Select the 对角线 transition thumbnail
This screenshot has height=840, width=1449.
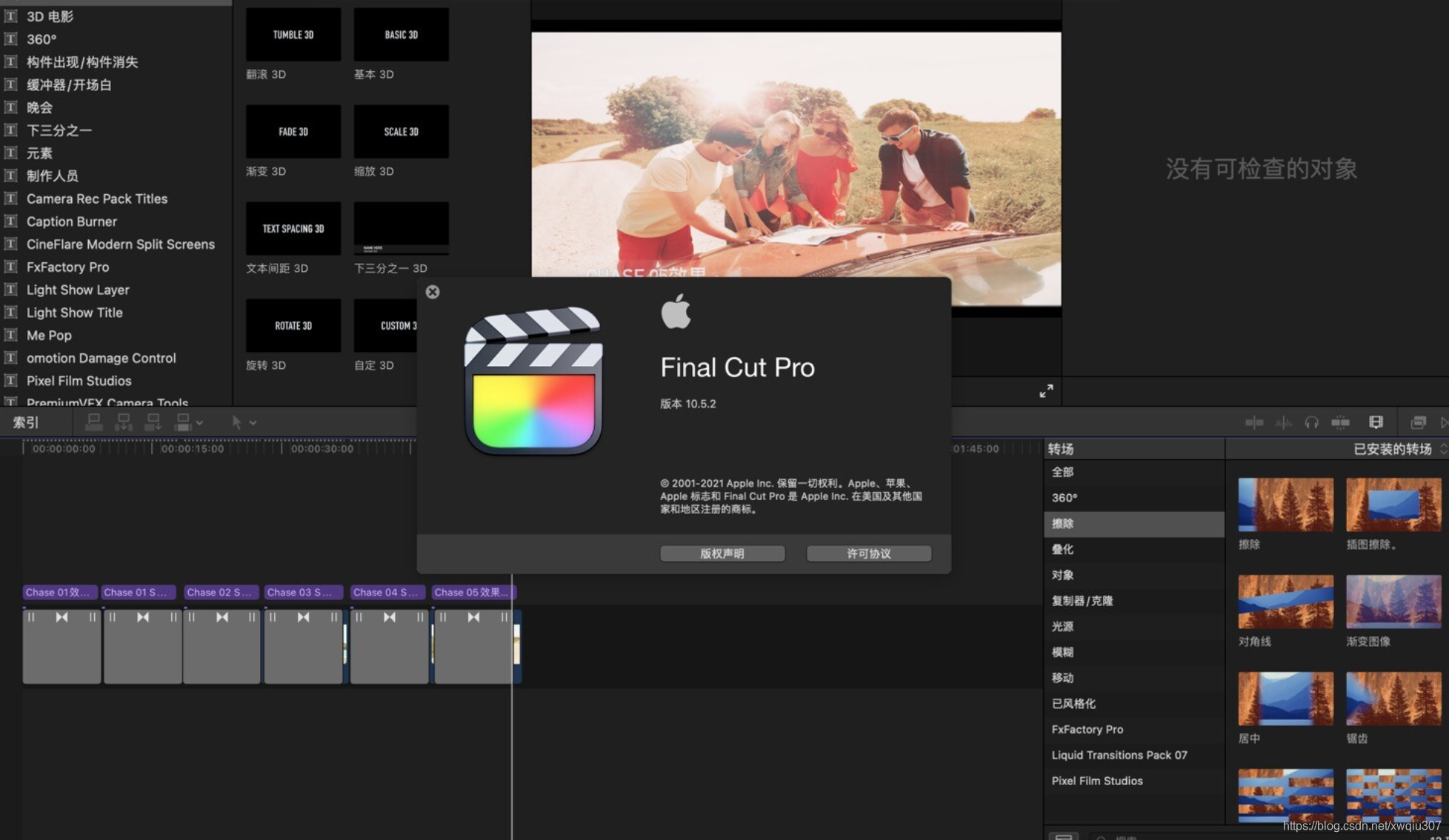point(1285,601)
